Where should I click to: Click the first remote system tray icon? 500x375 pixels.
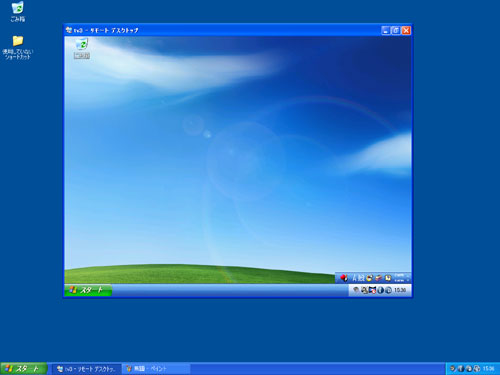356,290
